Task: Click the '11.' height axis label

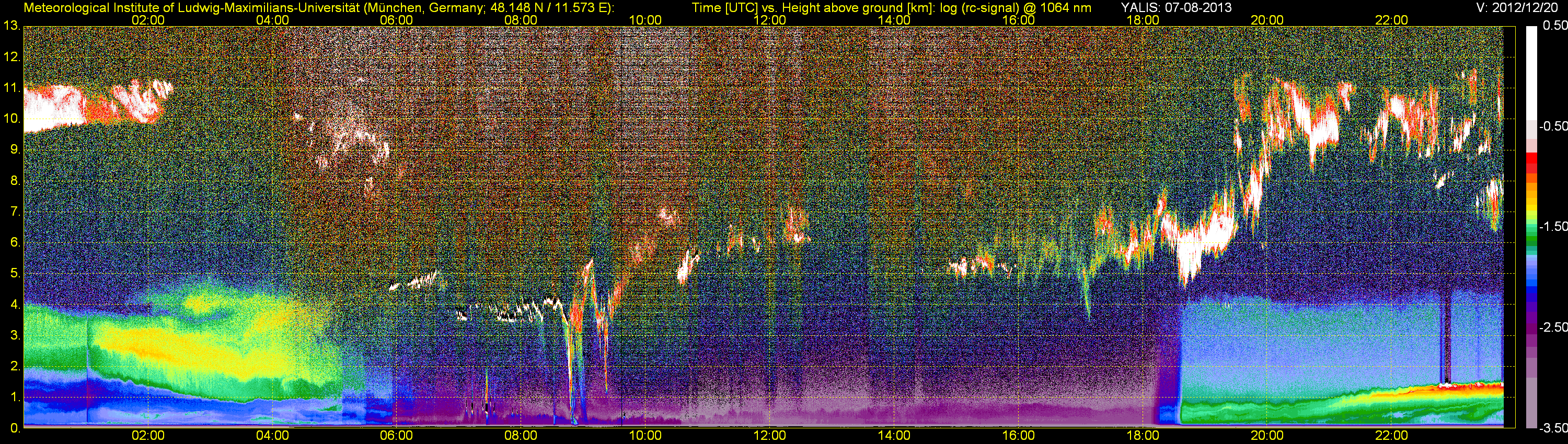Action: tap(11, 88)
